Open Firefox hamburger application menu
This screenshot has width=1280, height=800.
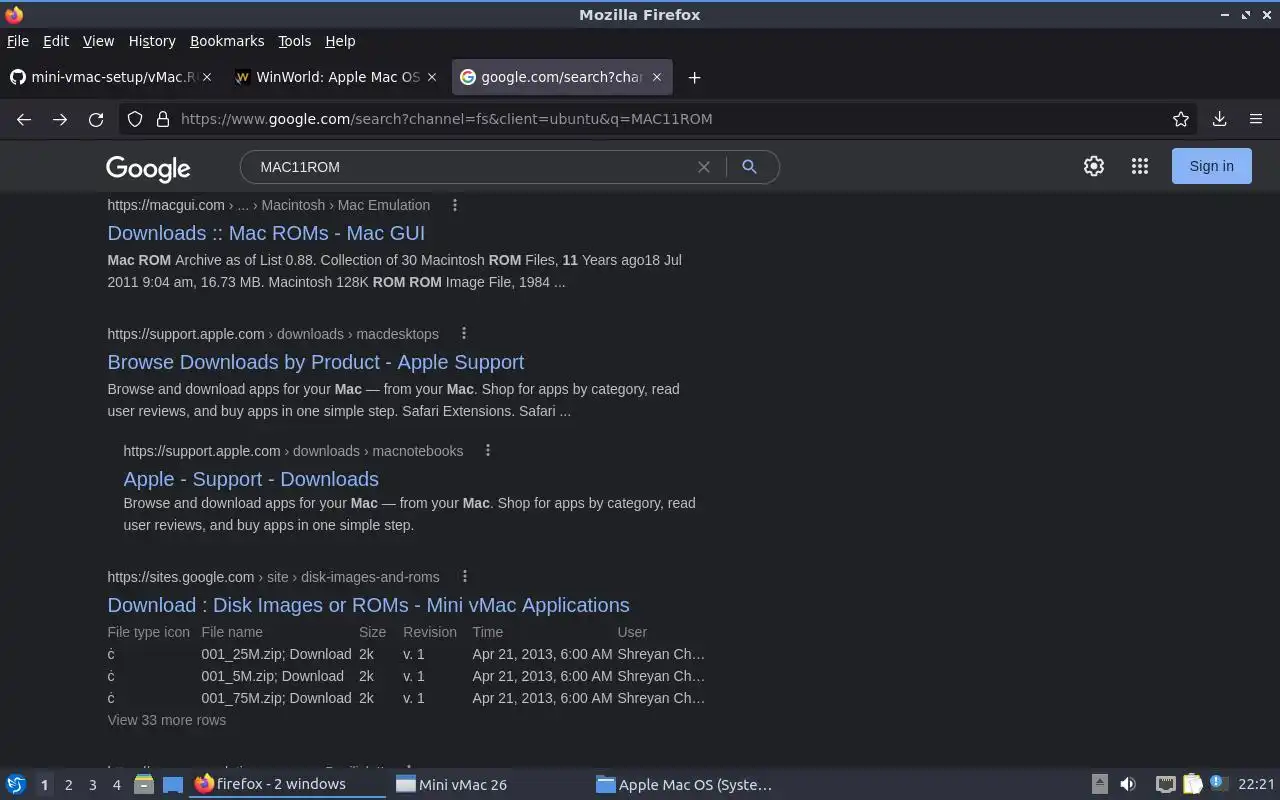tap(1256, 119)
